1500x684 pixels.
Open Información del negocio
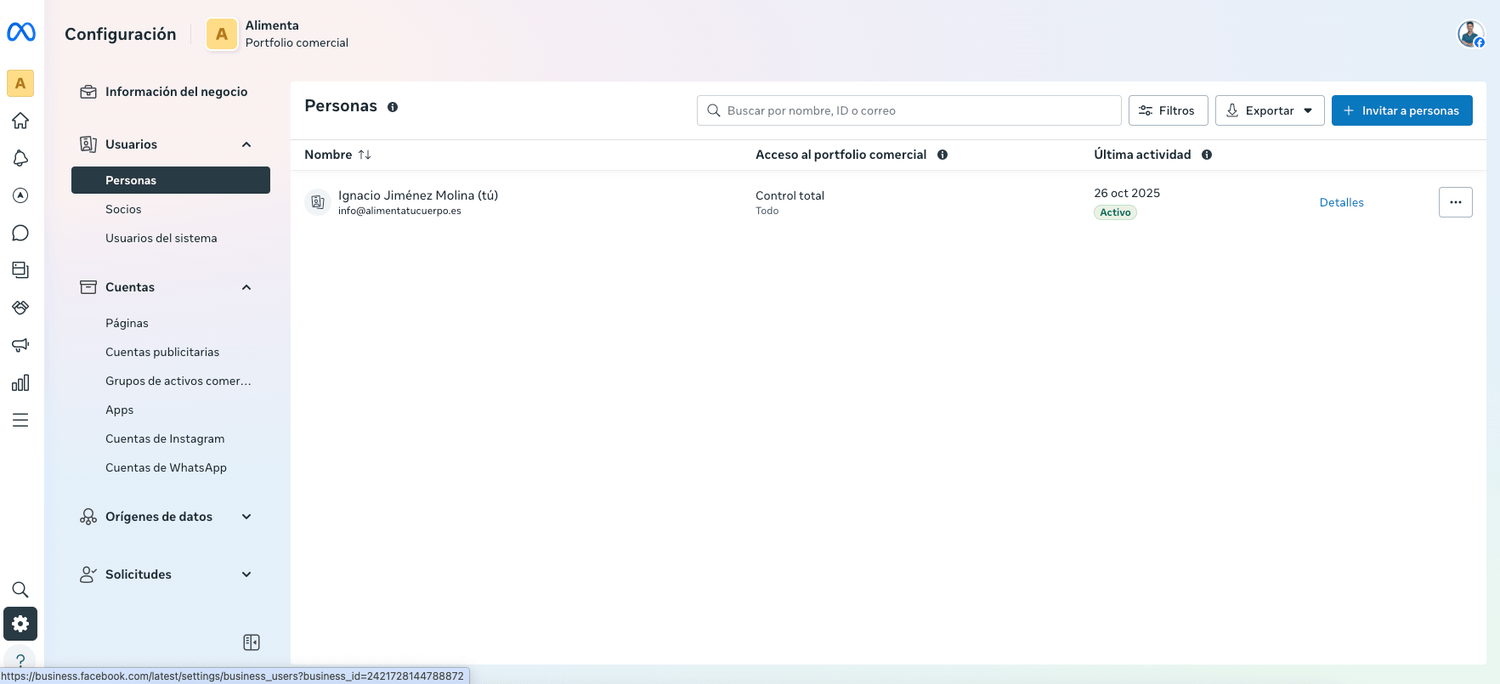pos(176,92)
